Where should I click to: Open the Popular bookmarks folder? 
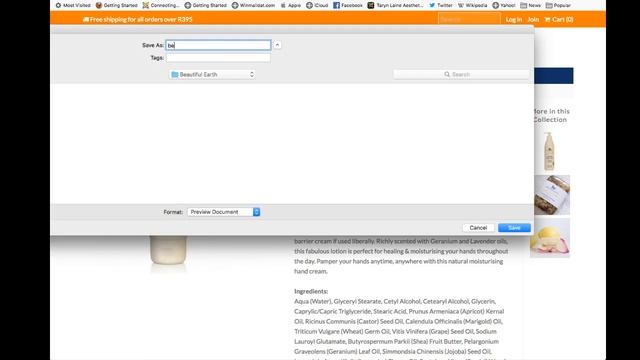(558, 5)
